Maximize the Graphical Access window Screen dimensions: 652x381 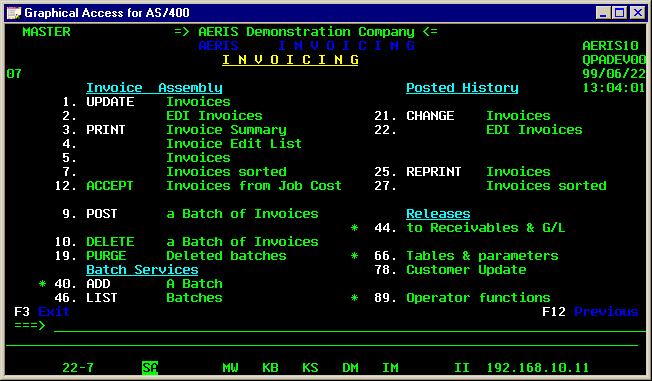619,13
